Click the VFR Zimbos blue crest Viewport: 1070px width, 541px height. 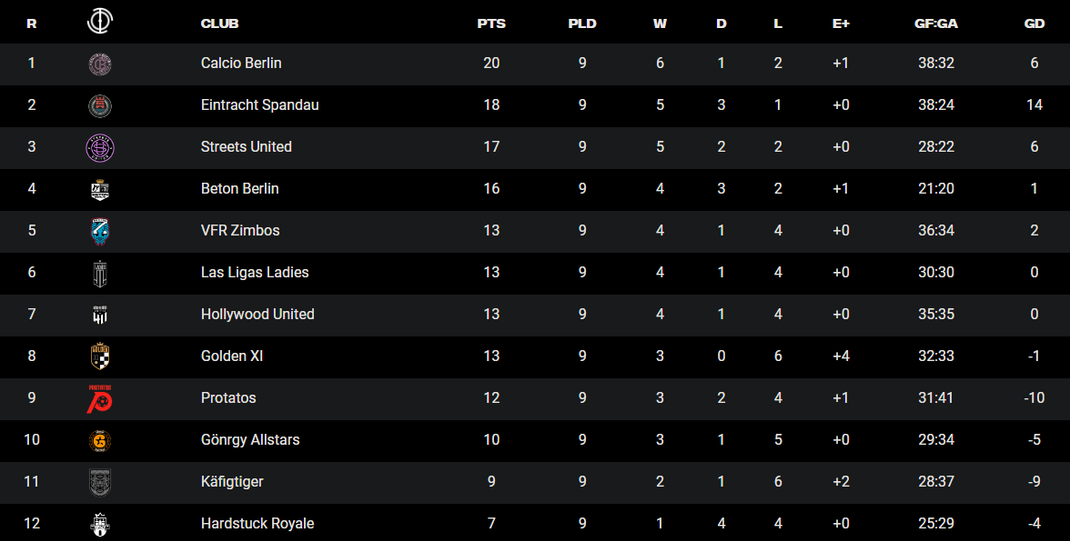(x=100, y=231)
